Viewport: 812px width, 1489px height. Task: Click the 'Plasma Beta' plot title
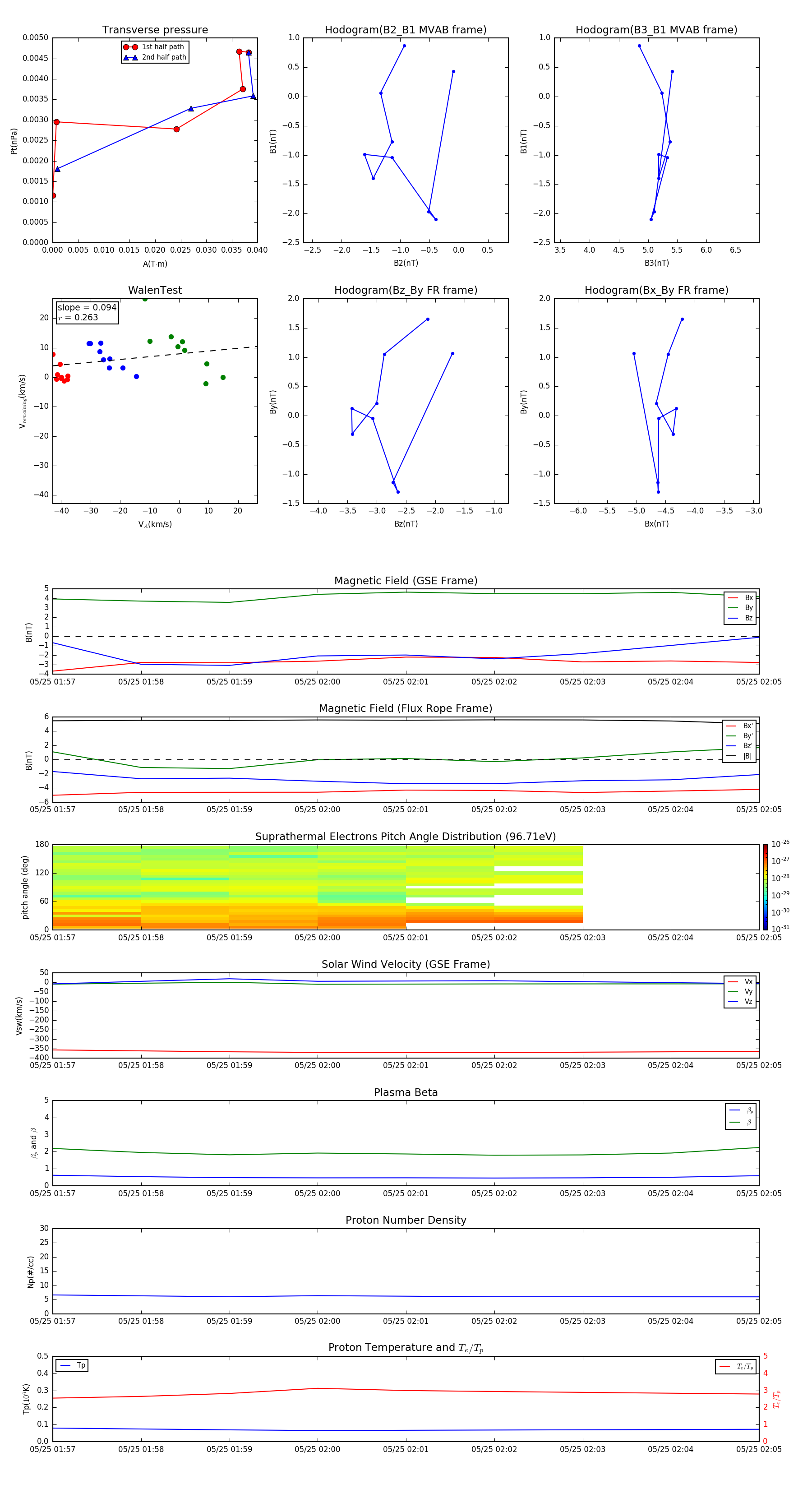406,1092
